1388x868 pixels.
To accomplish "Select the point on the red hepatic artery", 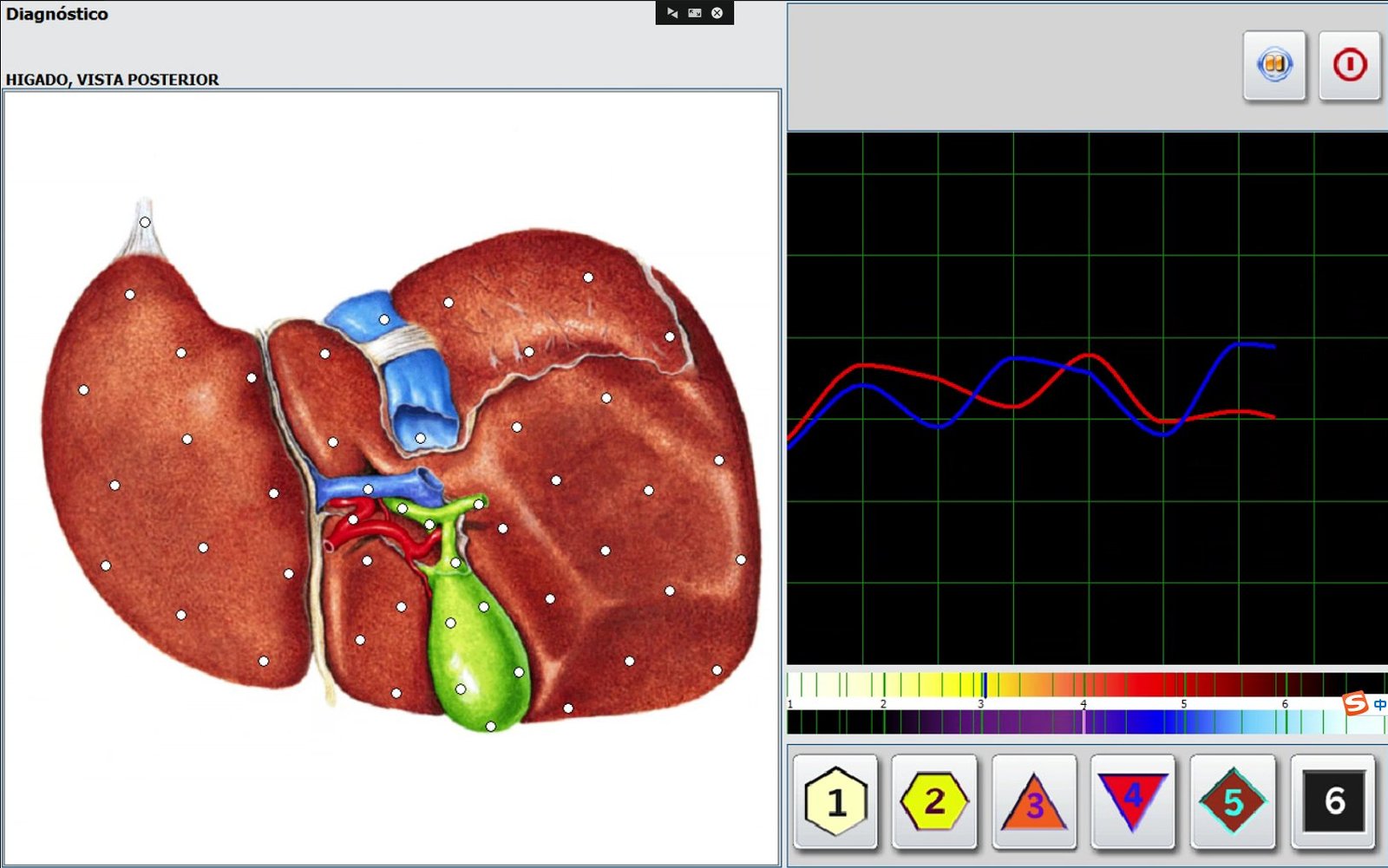I will click(353, 520).
